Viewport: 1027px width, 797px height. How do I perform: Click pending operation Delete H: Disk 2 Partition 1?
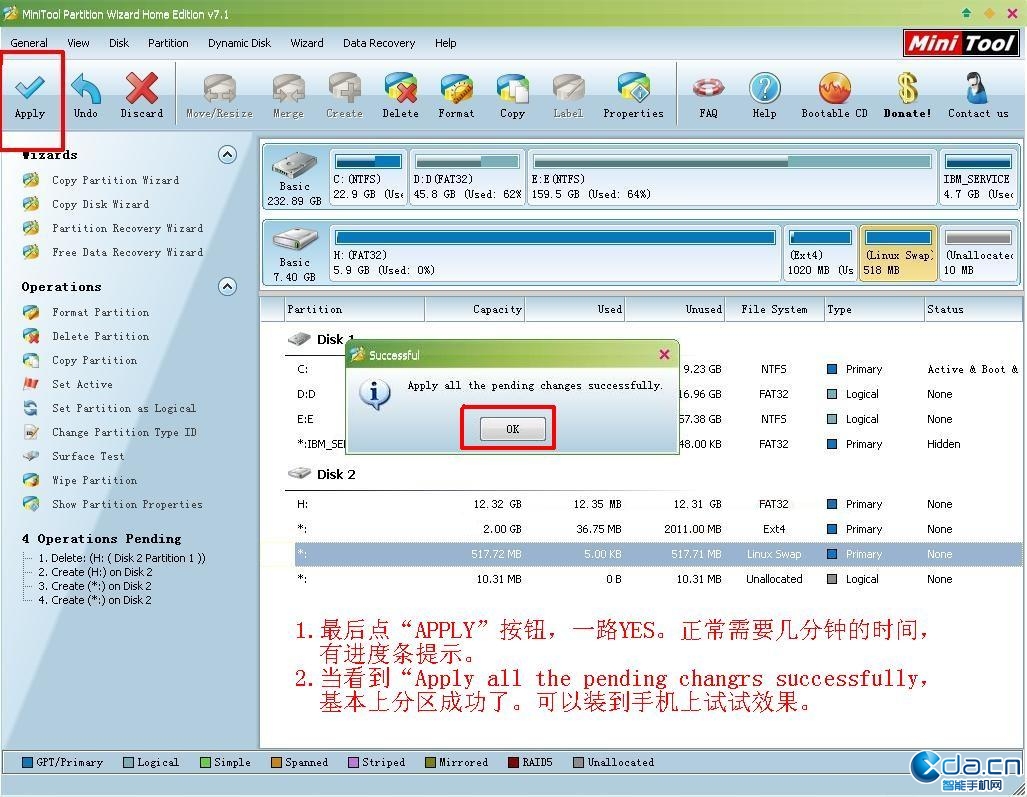[122, 558]
